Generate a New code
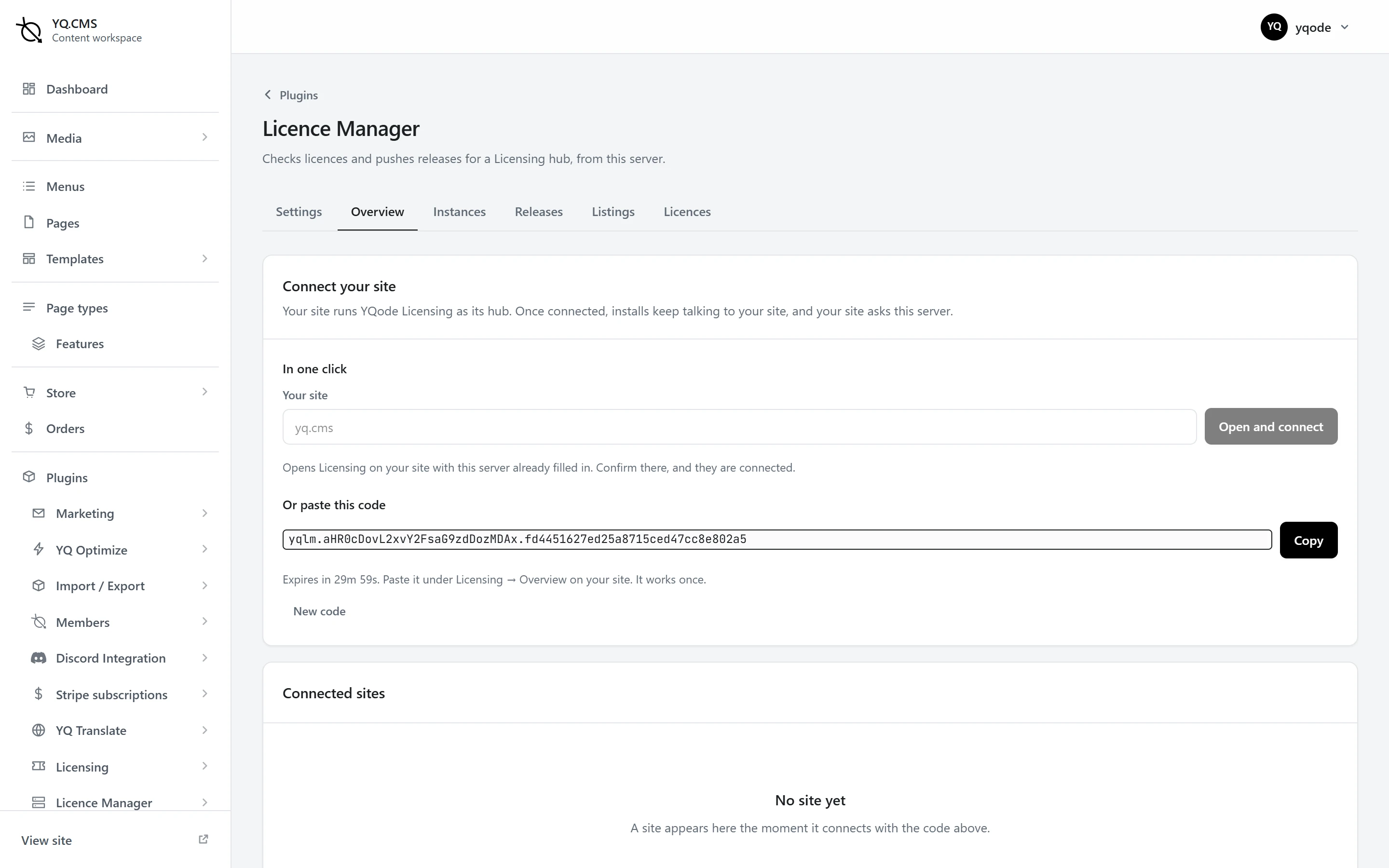The image size is (1389, 868). pos(319,611)
